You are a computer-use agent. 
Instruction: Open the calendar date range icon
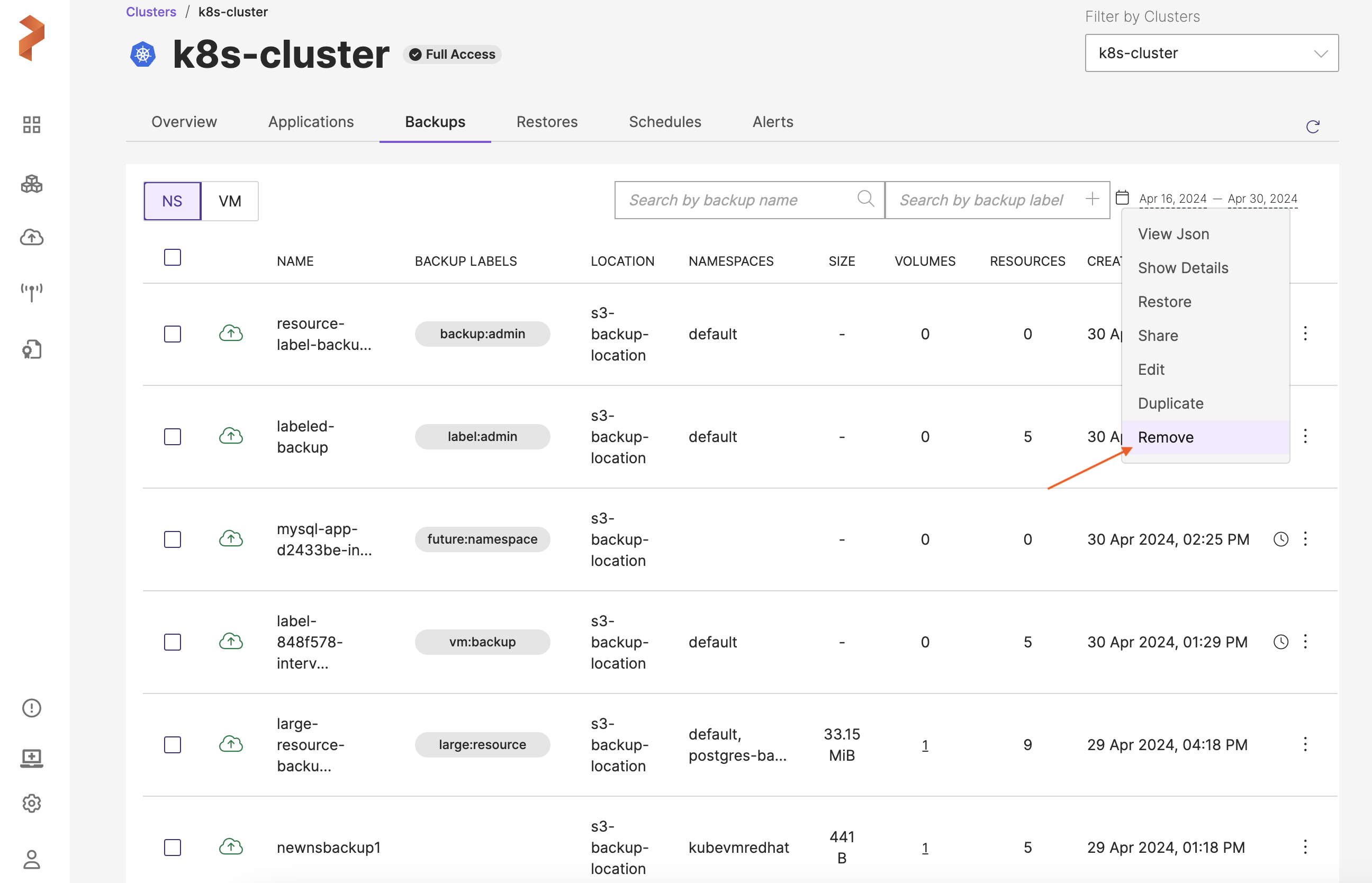coord(1122,198)
